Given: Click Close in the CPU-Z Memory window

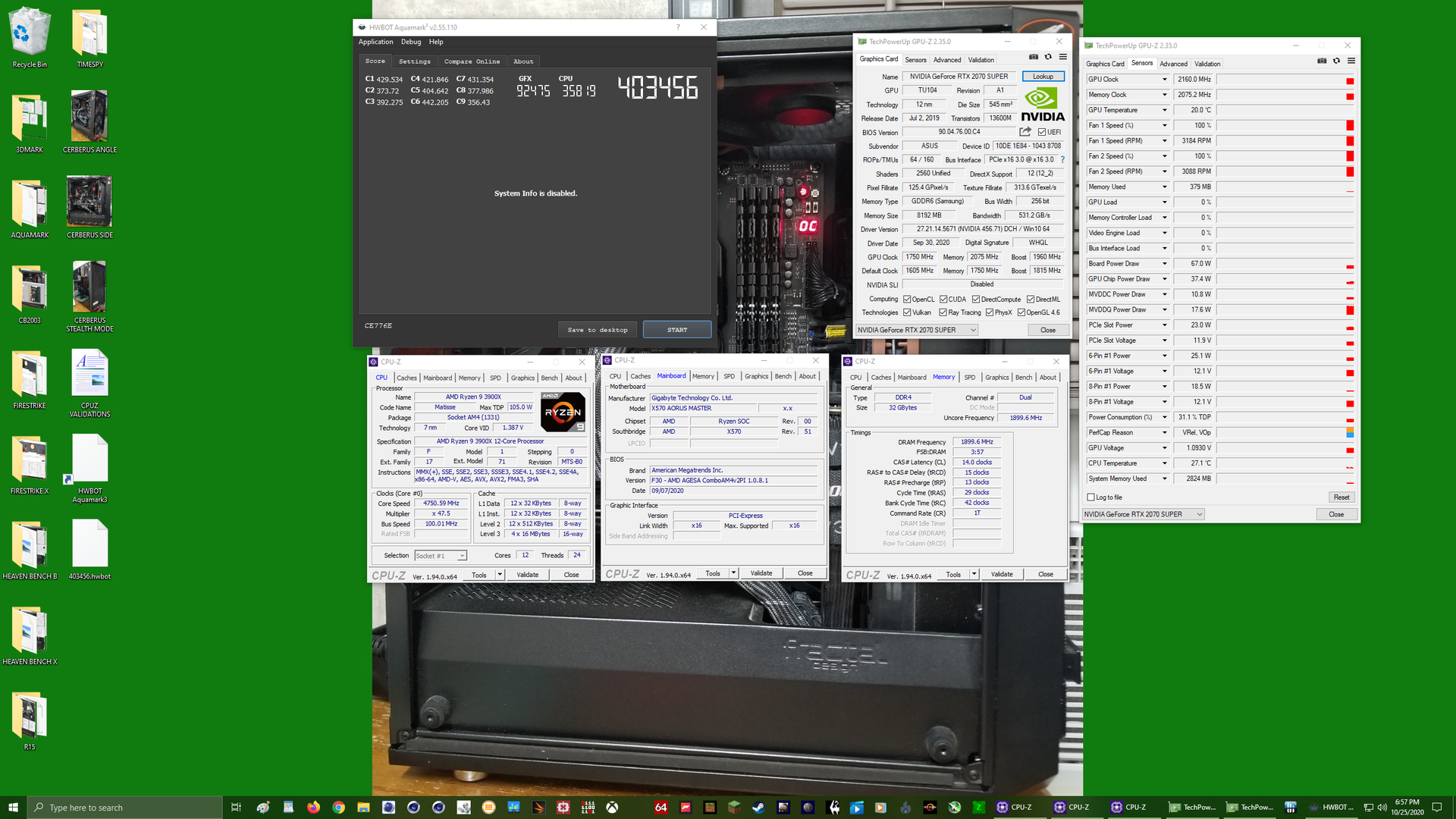Looking at the screenshot, I should [1046, 574].
